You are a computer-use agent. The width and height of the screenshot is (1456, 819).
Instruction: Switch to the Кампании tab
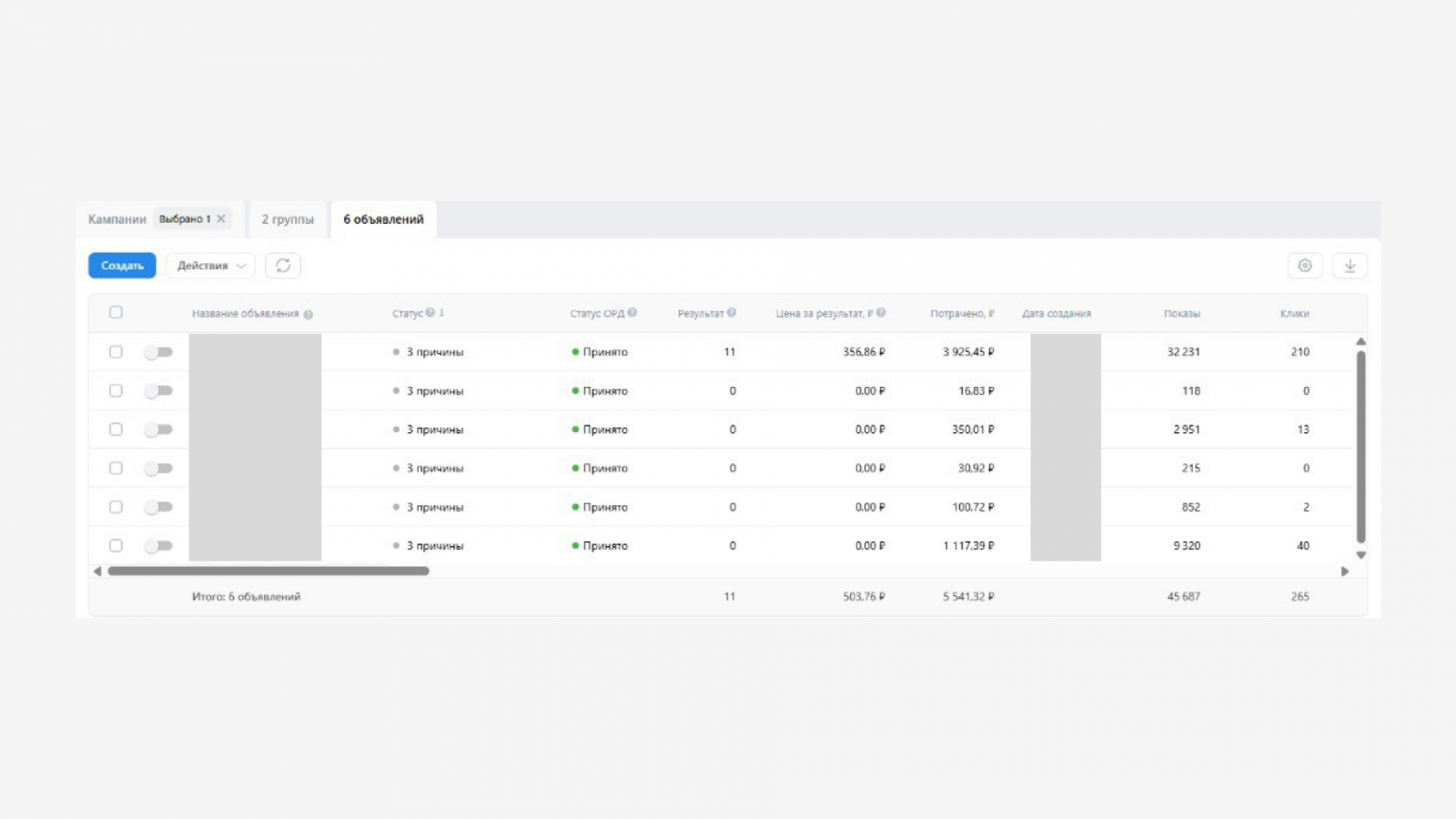(116, 219)
